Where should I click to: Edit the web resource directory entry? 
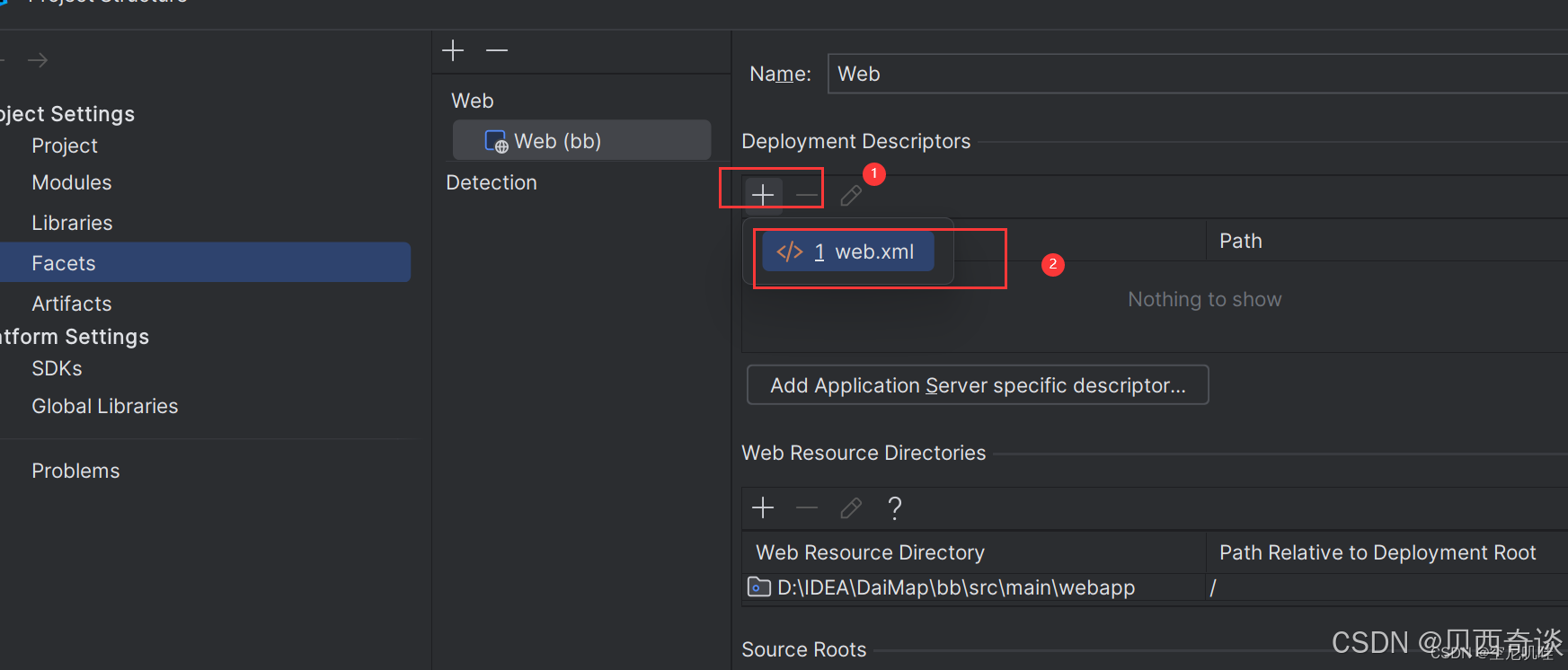[851, 507]
